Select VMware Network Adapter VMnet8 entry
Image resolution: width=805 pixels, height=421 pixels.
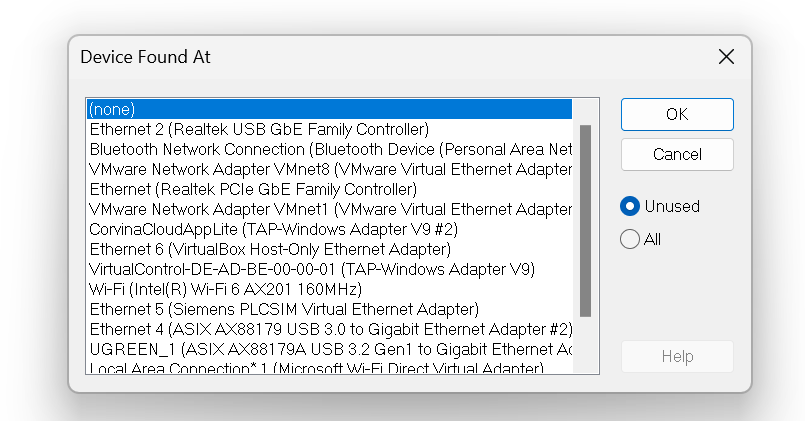point(329,169)
